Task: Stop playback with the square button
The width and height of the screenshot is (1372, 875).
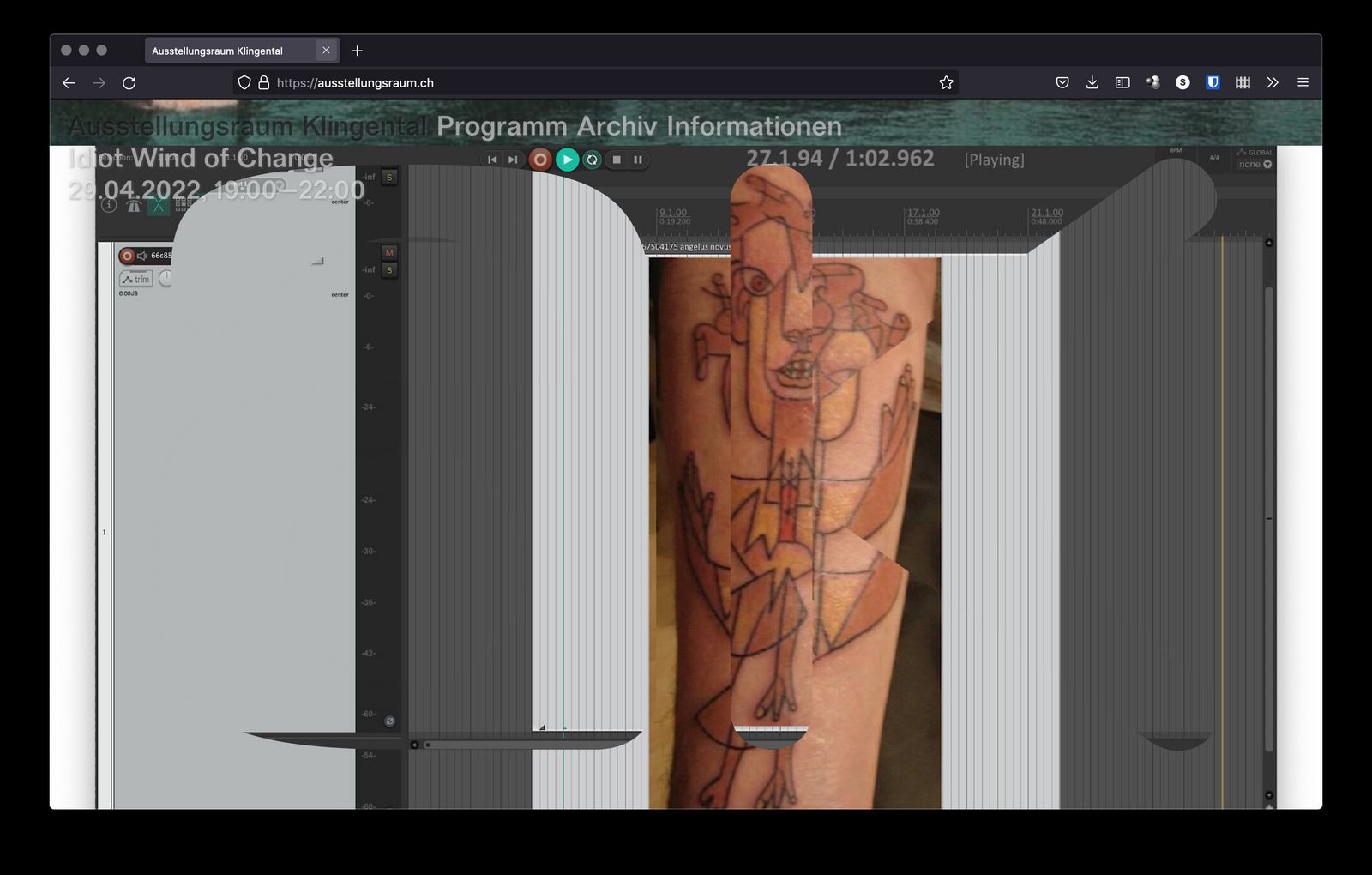Action: pyautogui.click(x=617, y=160)
